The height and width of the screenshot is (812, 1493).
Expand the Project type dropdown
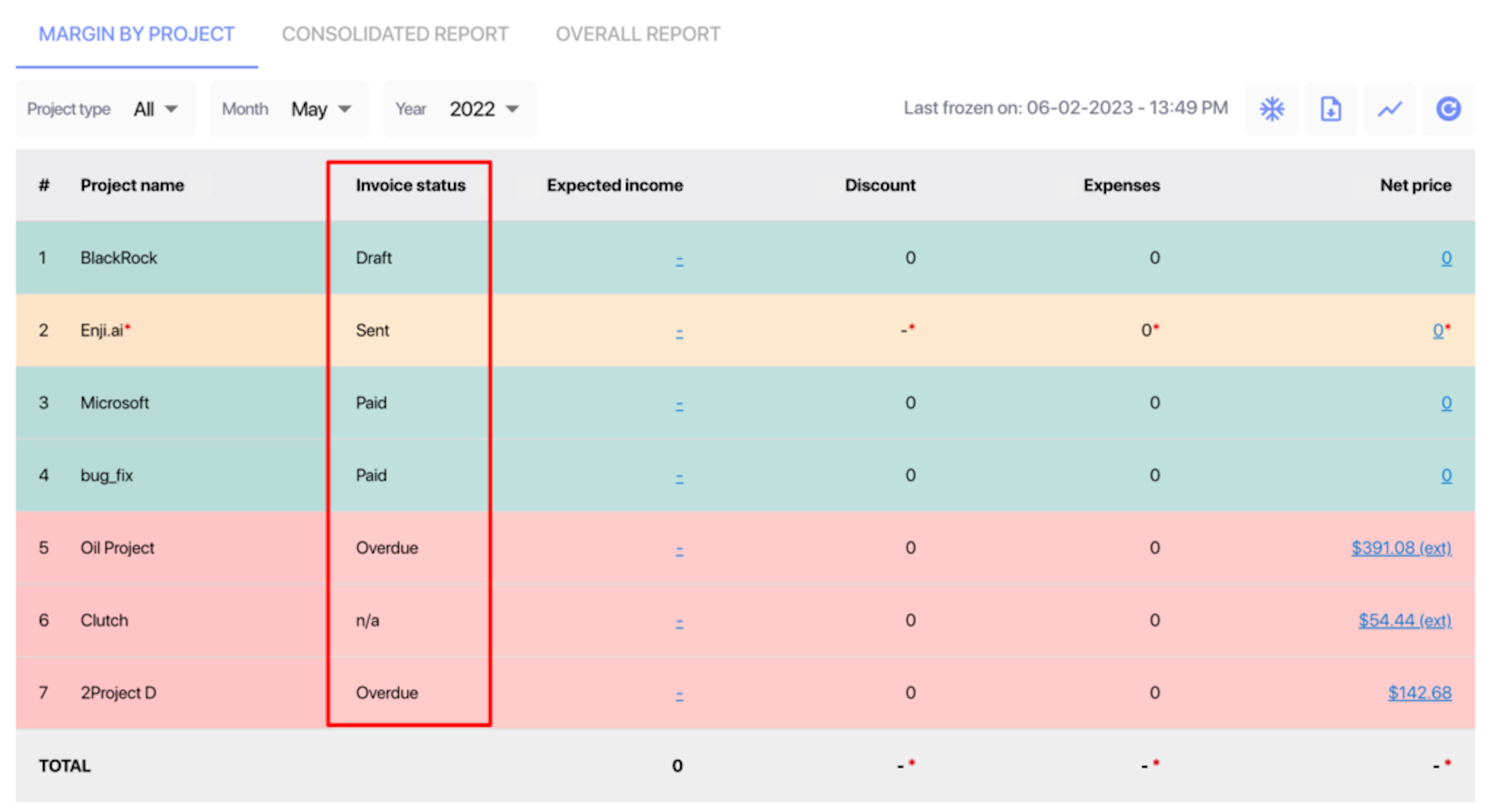[106, 109]
